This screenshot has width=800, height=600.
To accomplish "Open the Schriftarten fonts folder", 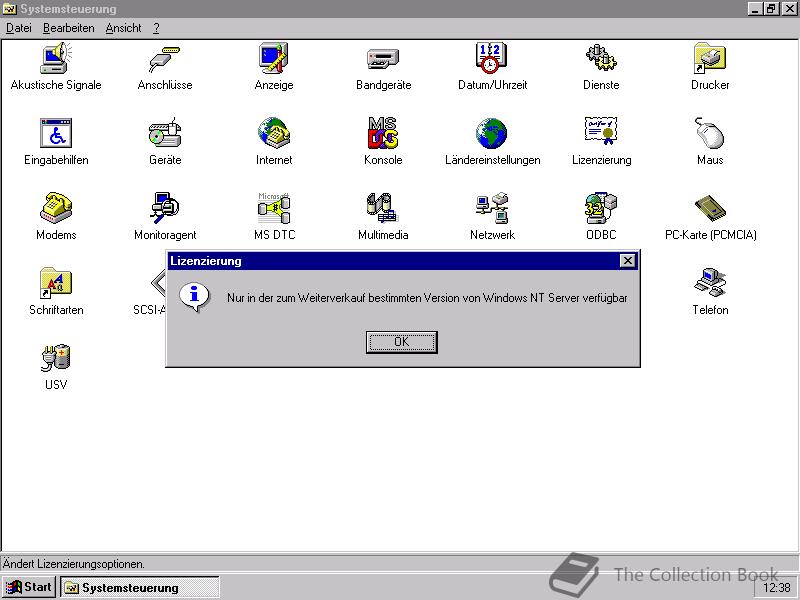I will tap(56, 283).
